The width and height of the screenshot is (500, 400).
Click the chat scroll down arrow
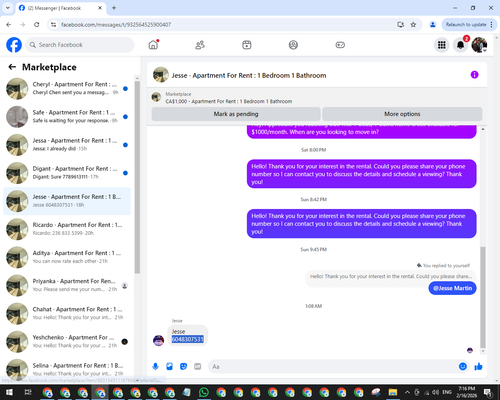483,351
